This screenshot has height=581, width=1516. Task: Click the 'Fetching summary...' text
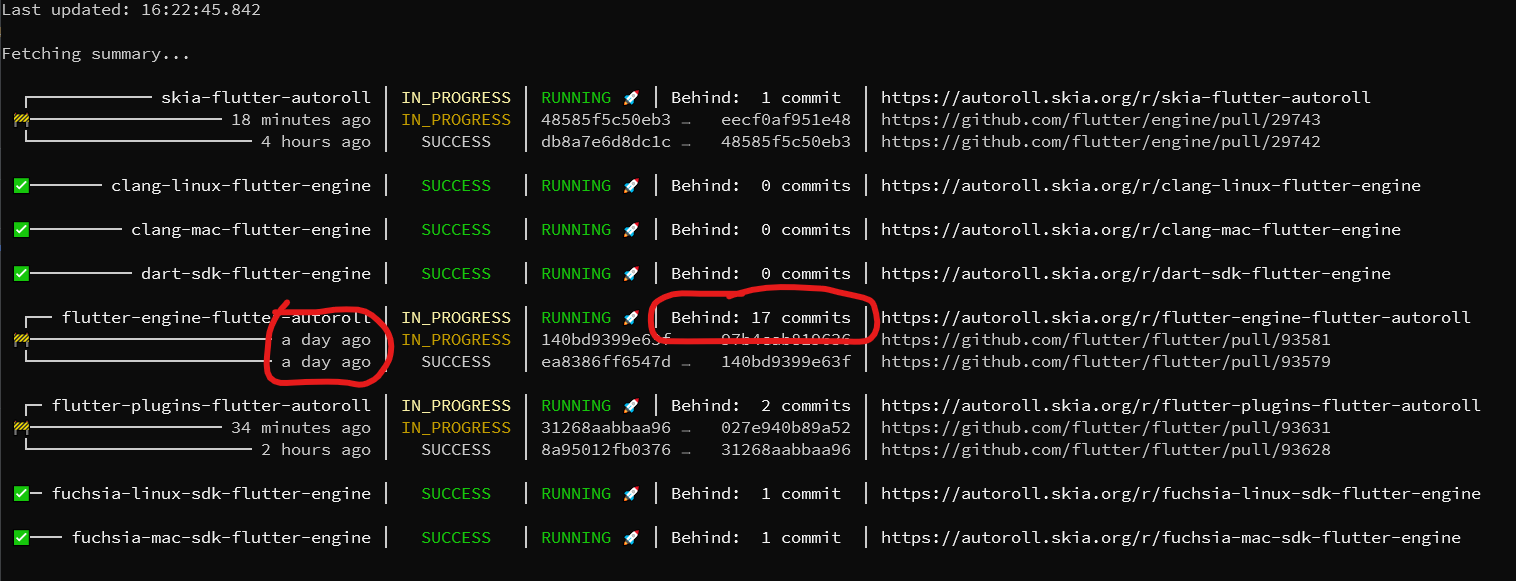click(x=96, y=54)
